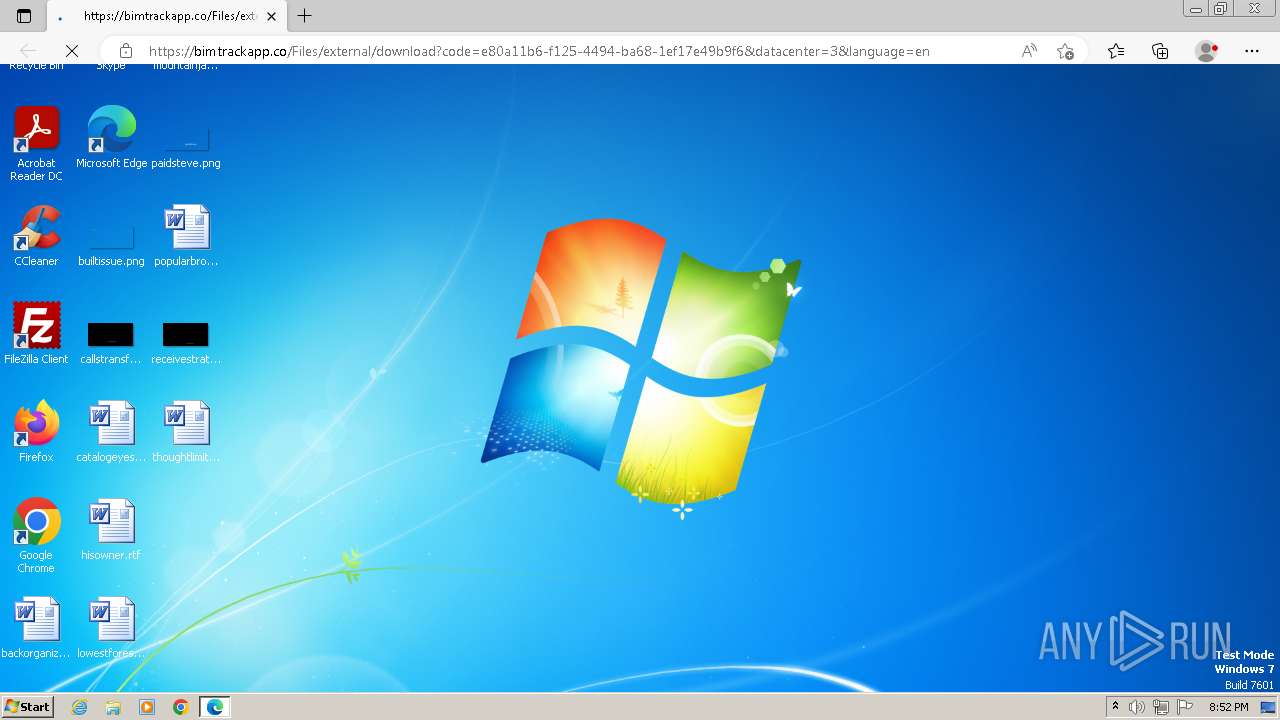The height and width of the screenshot is (720, 1280).
Task: Open the Collections panel
Action: [x=1160, y=51]
